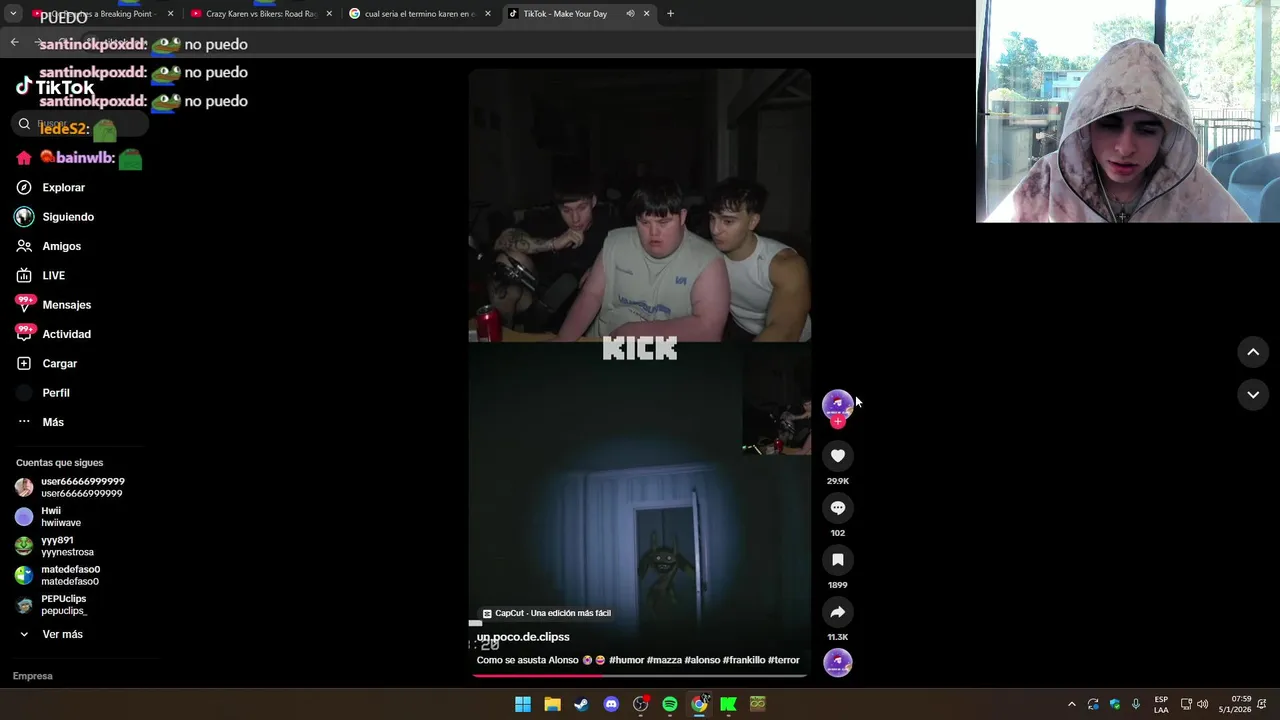This screenshot has width=1280, height=720.
Task: Open tab search dropdown in Chrome
Action: tap(14, 14)
